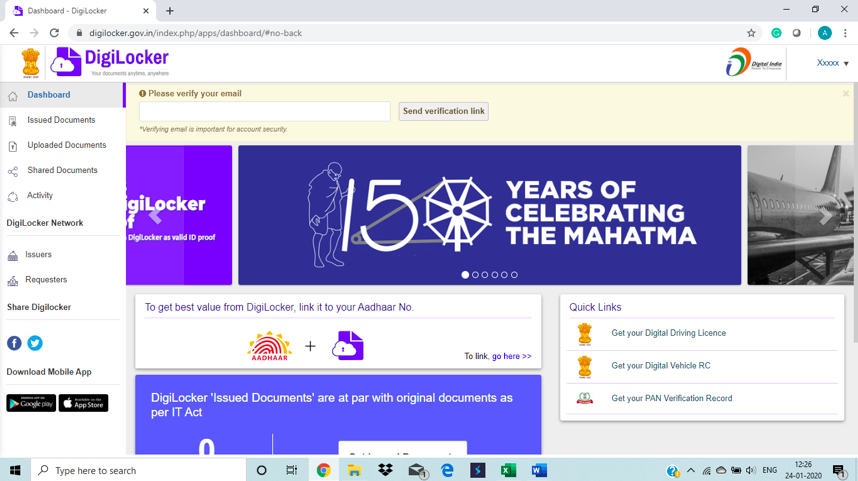Click the Requesters building icon
858x481 pixels.
tap(13, 281)
